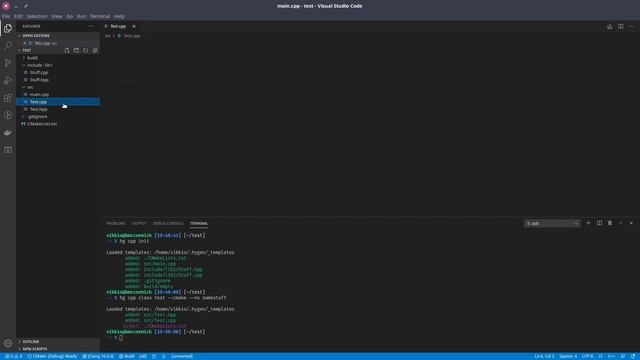Click the Build button in status bar

coord(127,356)
